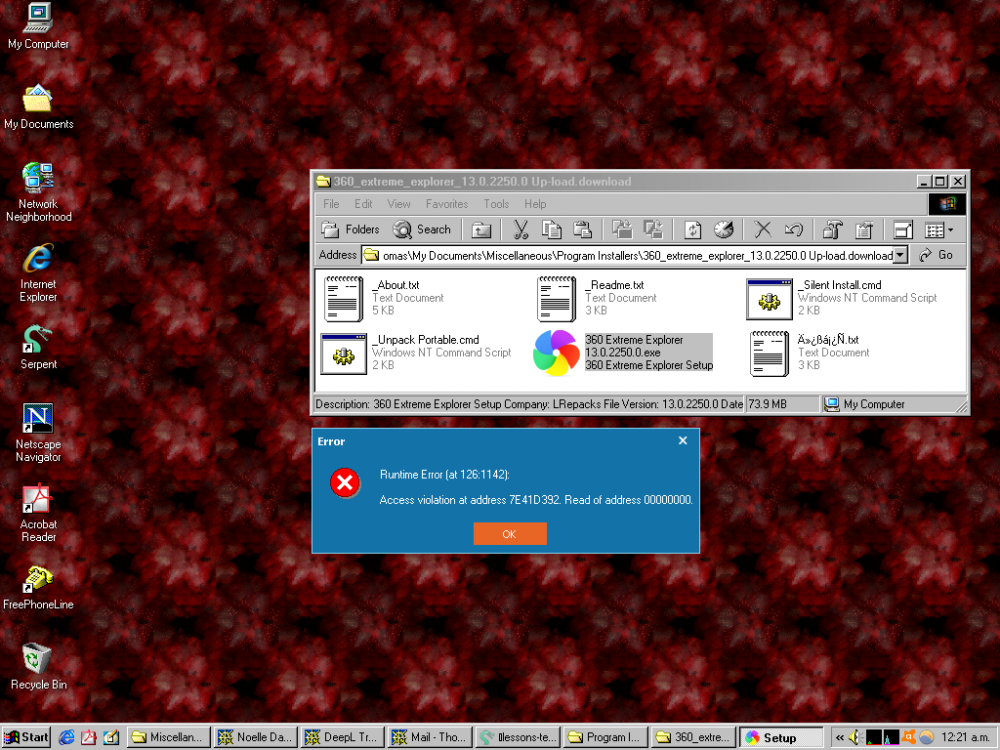
Task: Open the Start menu
Action: coord(27,738)
